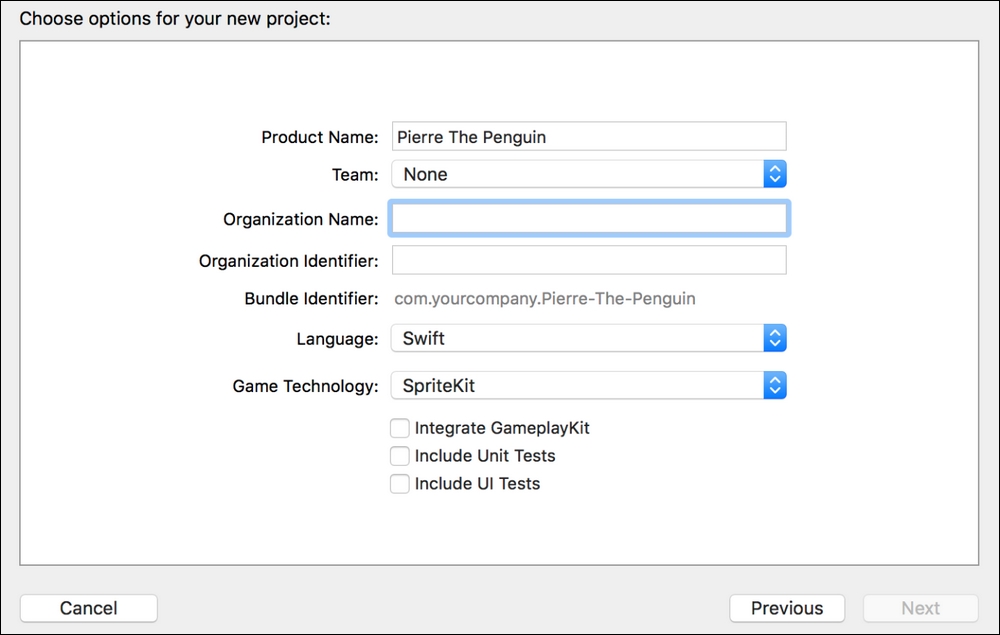This screenshot has width=1000, height=635.
Task: Focus the Organization Name input field
Action: point(588,218)
